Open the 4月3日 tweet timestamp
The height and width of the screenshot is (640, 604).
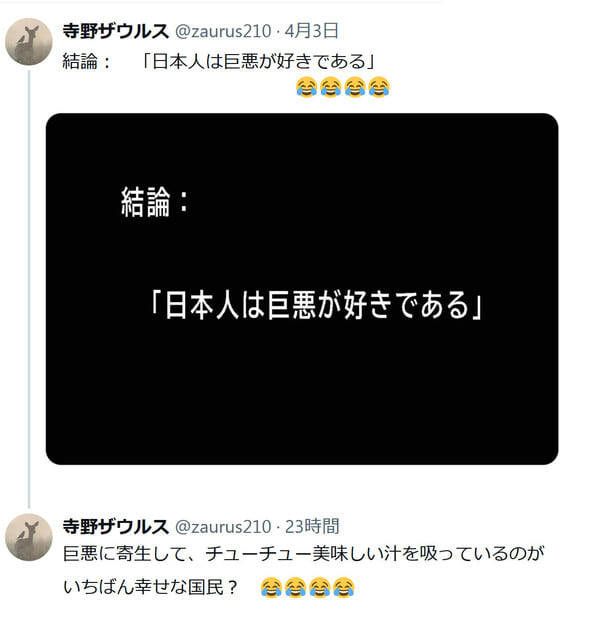point(312,31)
